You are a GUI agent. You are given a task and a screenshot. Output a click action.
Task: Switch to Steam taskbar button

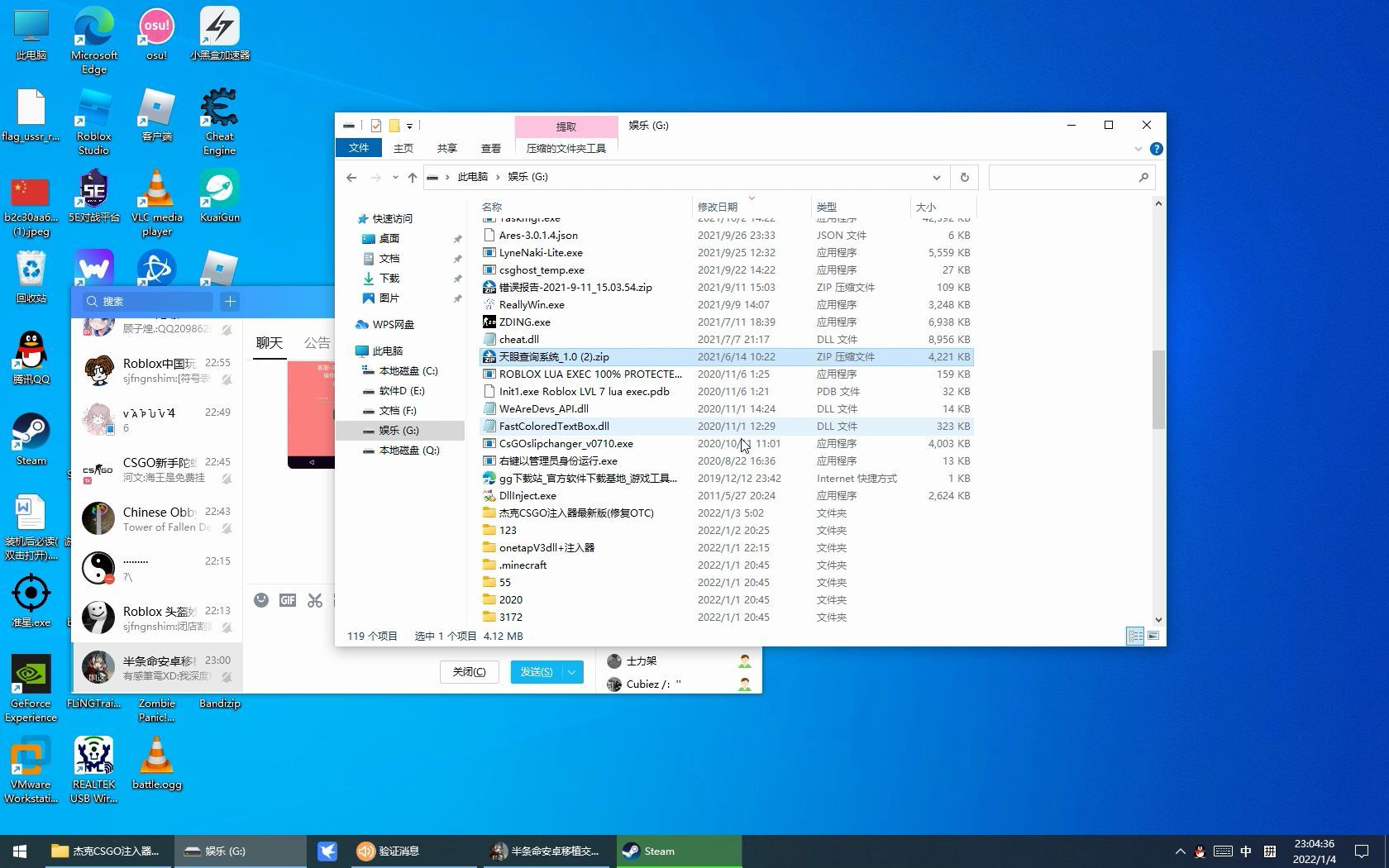click(679, 851)
